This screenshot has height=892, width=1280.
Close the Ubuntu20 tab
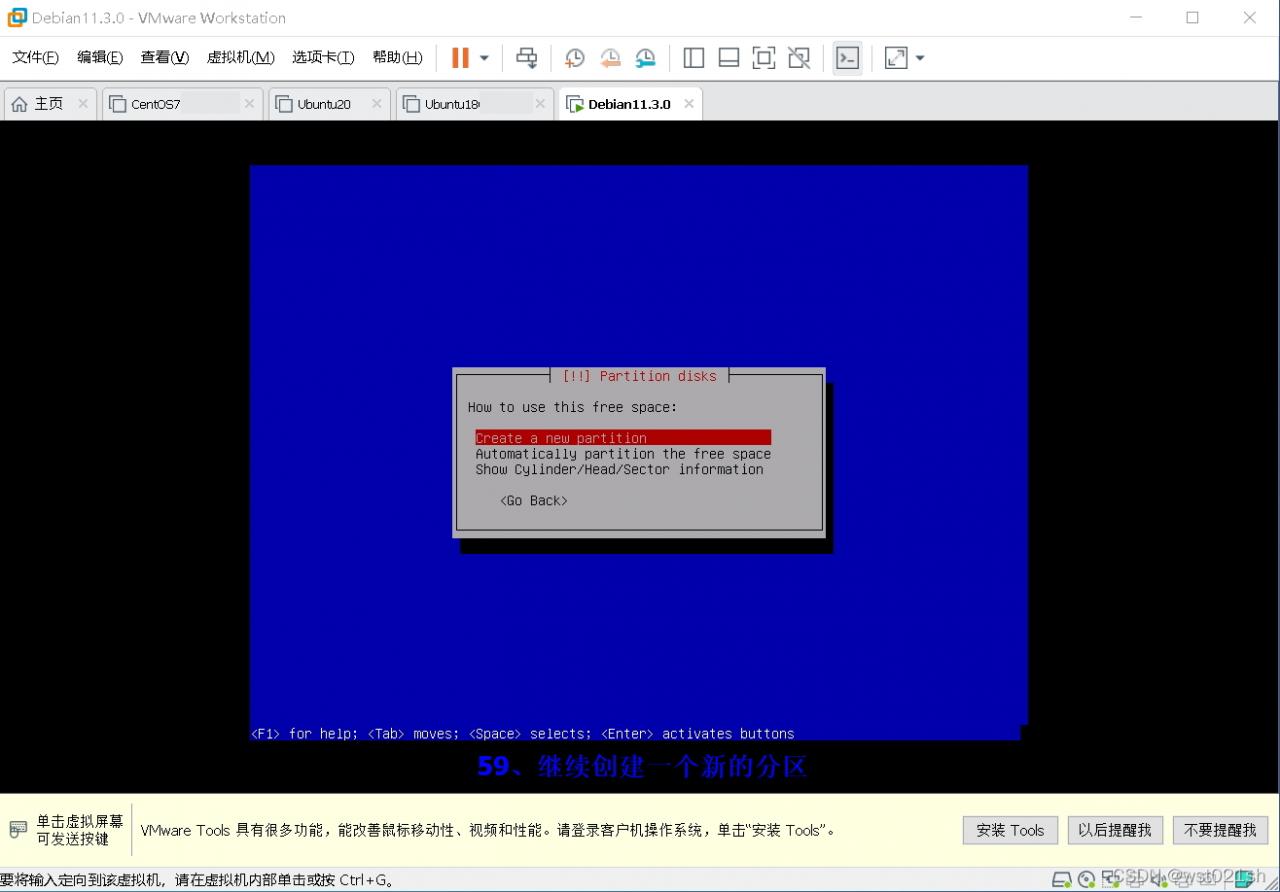click(x=377, y=104)
